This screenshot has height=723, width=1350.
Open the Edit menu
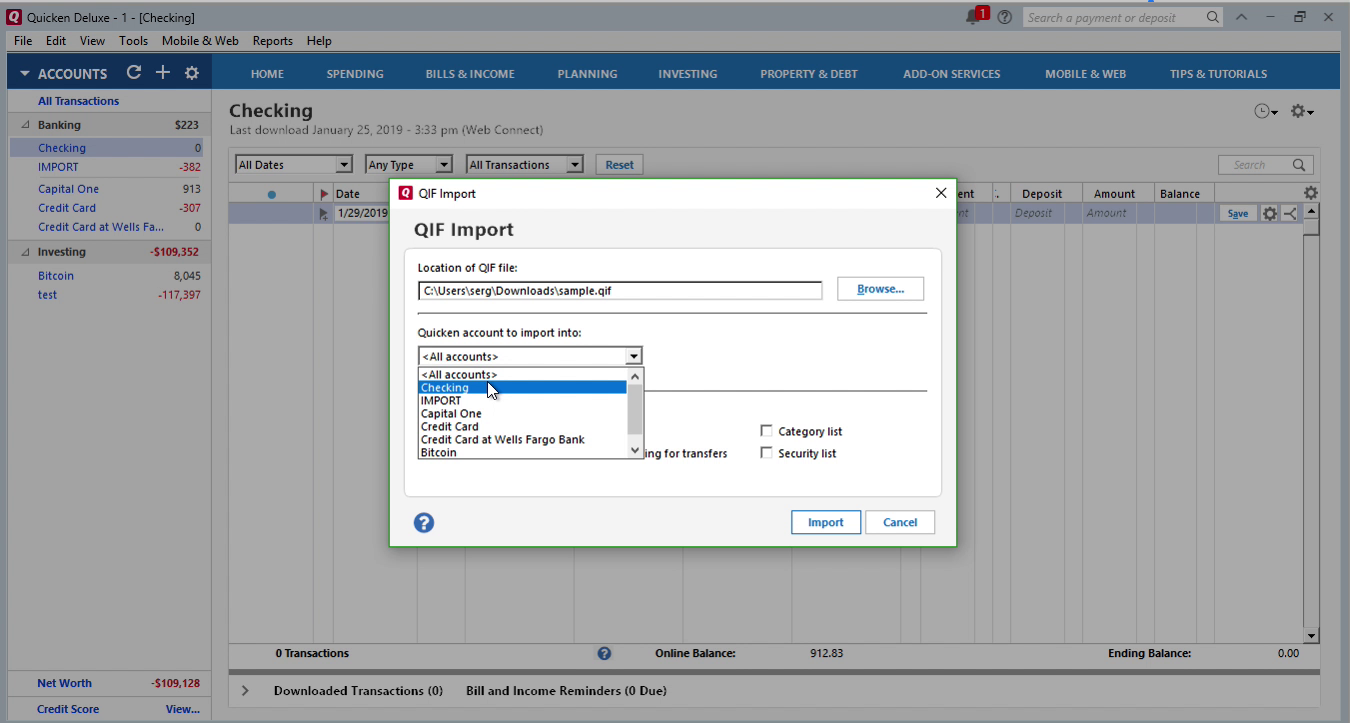click(x=56, y=41)
